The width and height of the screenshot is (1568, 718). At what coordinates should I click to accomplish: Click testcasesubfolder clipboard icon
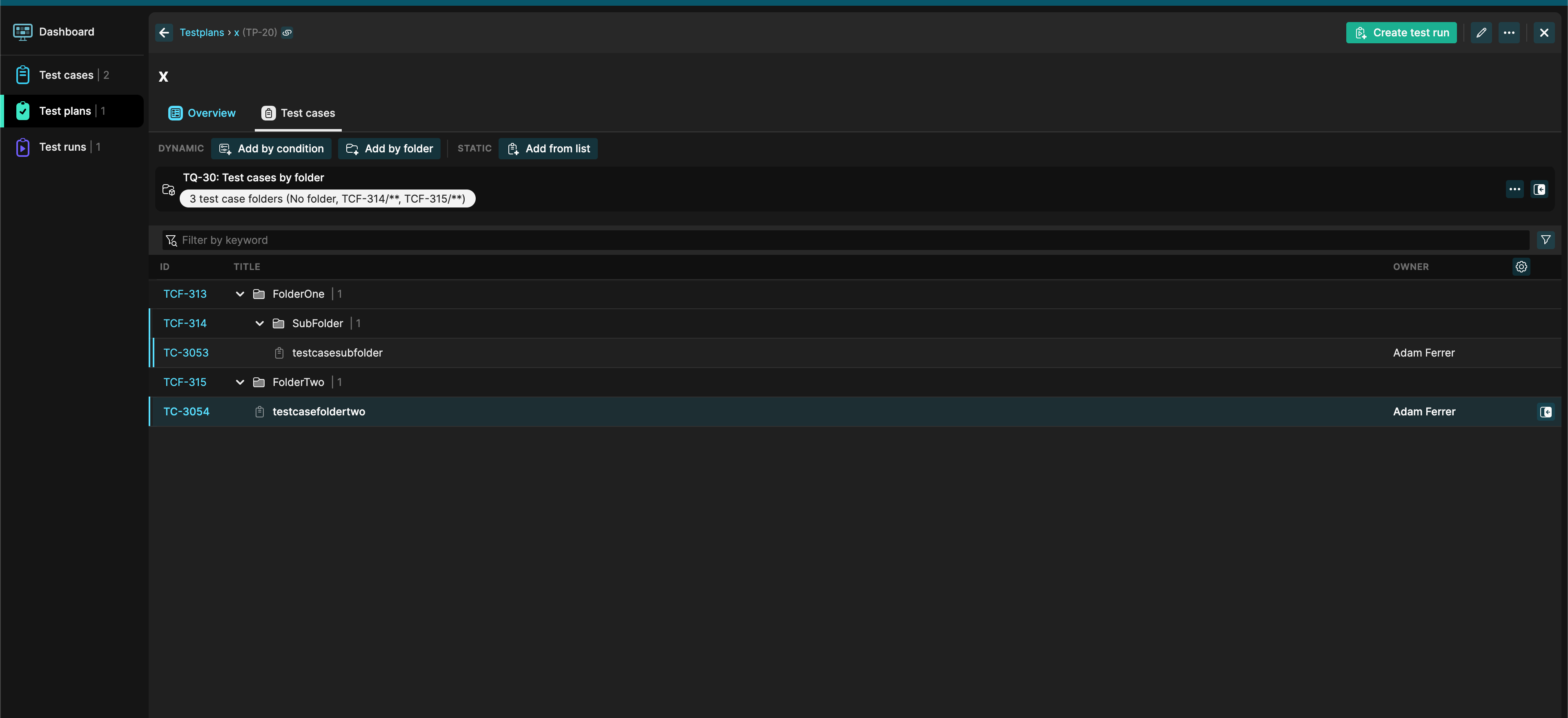coord(279,352)
